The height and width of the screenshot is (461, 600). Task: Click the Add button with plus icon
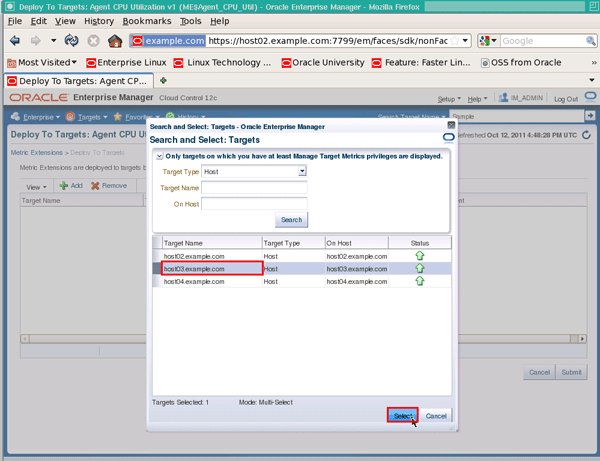tap(71, 186)
